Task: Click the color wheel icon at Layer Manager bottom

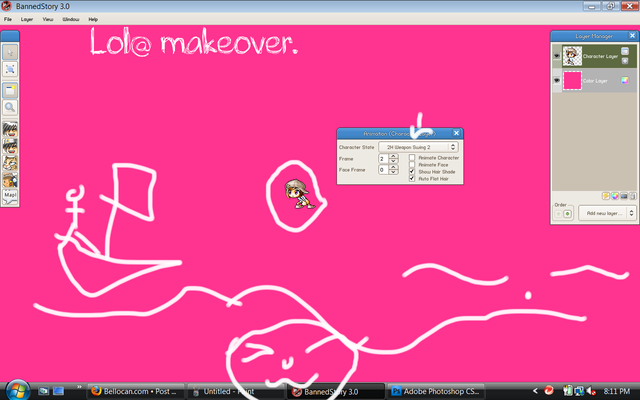Action: point(615,196)
